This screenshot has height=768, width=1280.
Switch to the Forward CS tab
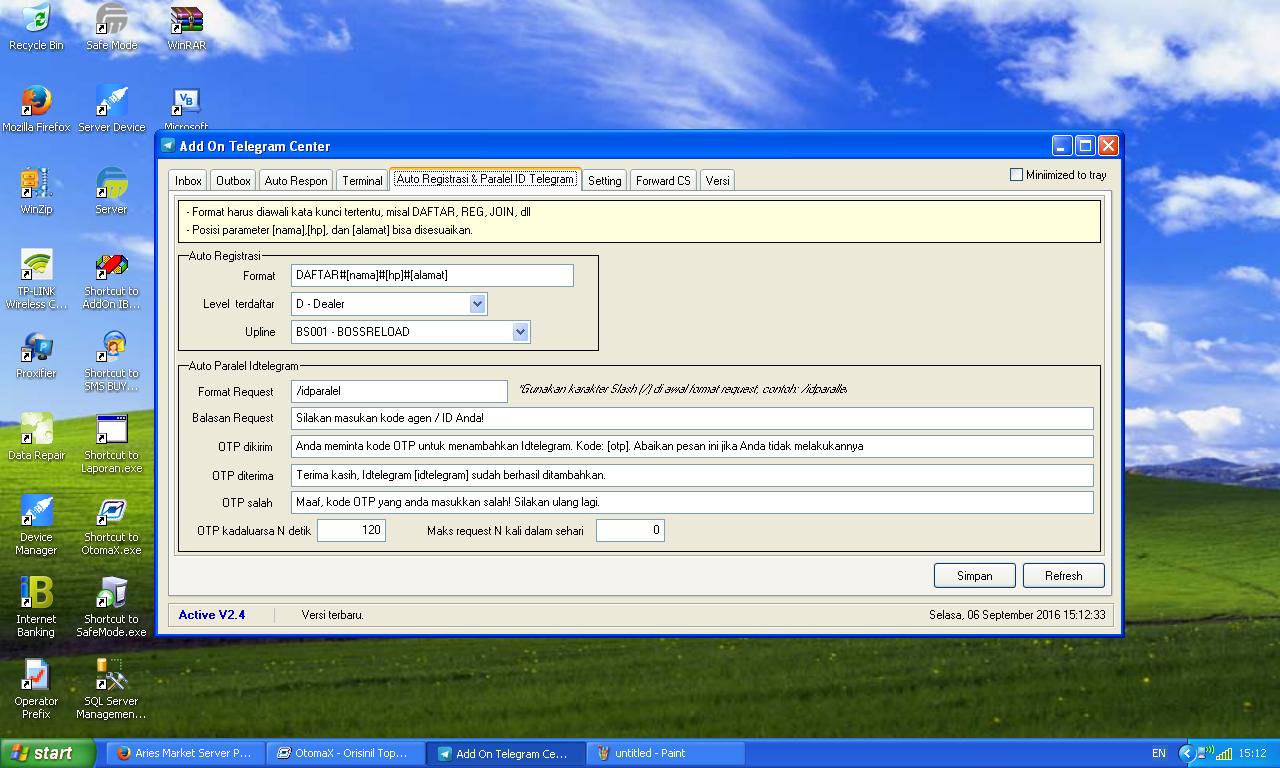(x=663, y=180)
